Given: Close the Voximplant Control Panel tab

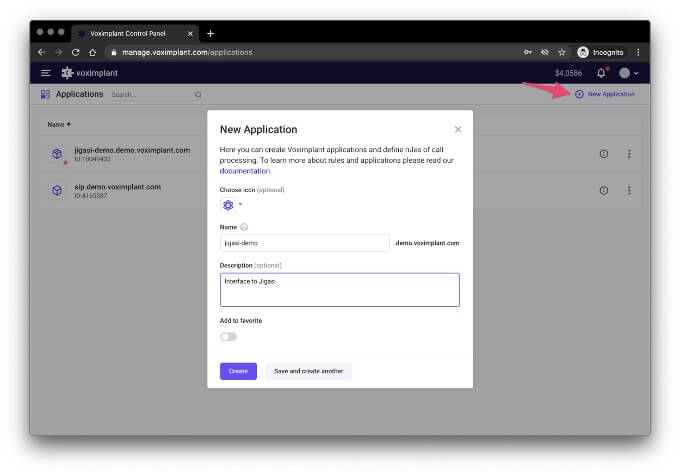Looking at the screenshot, I should (190, 33).
